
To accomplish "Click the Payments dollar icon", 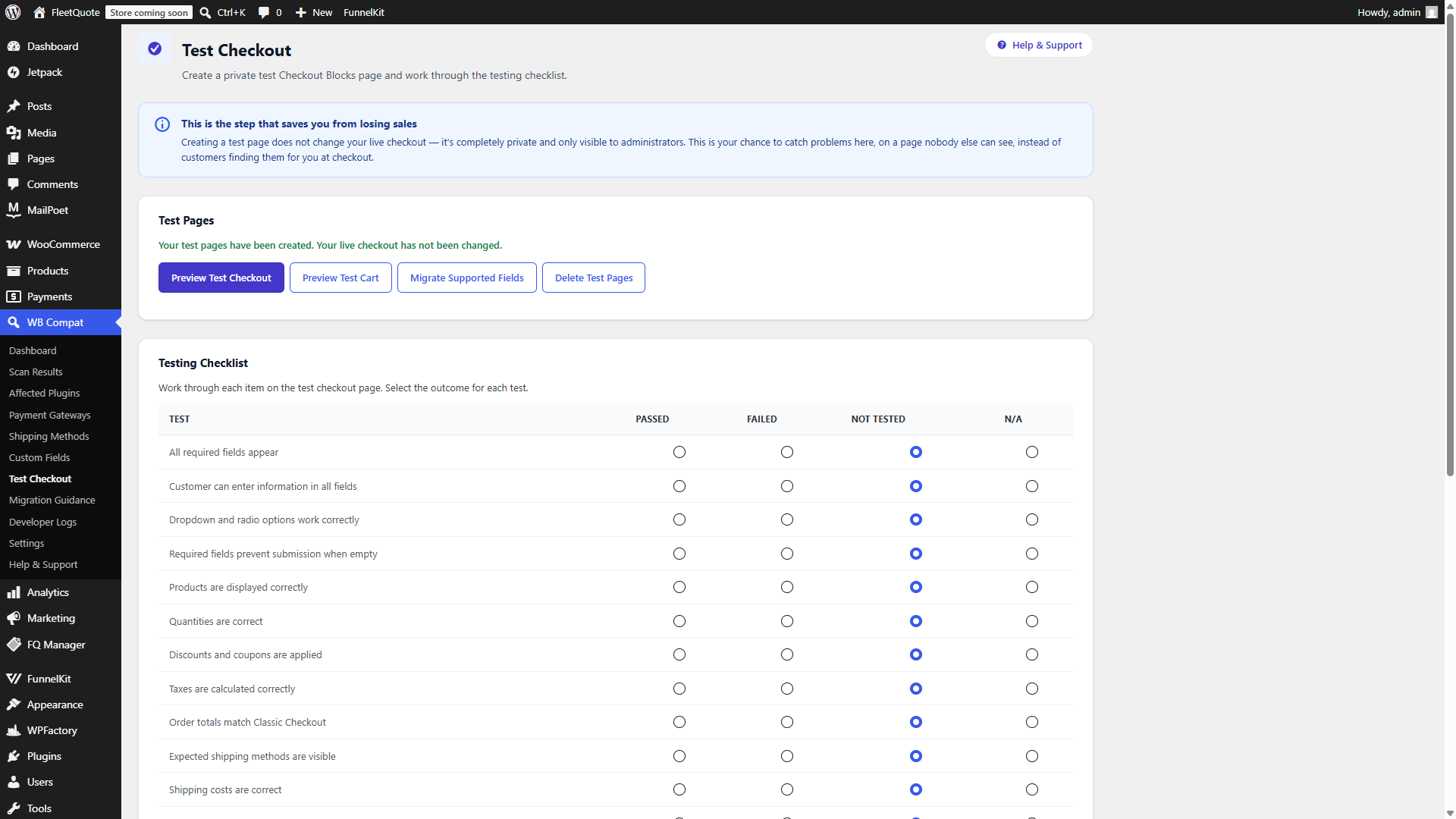I will (x=14, y=297).
